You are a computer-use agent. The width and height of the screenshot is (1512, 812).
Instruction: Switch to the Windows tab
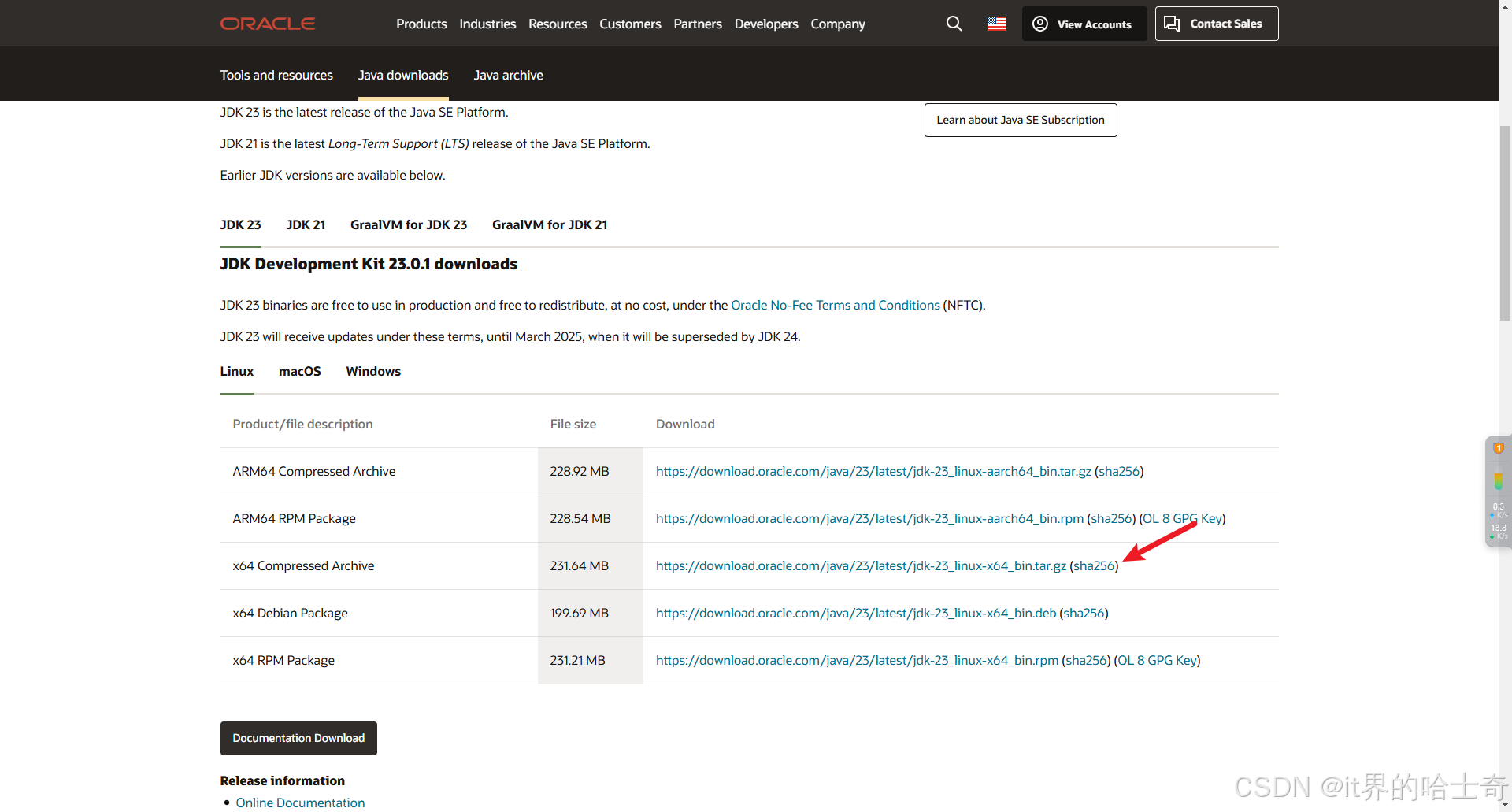coord(373,371)
